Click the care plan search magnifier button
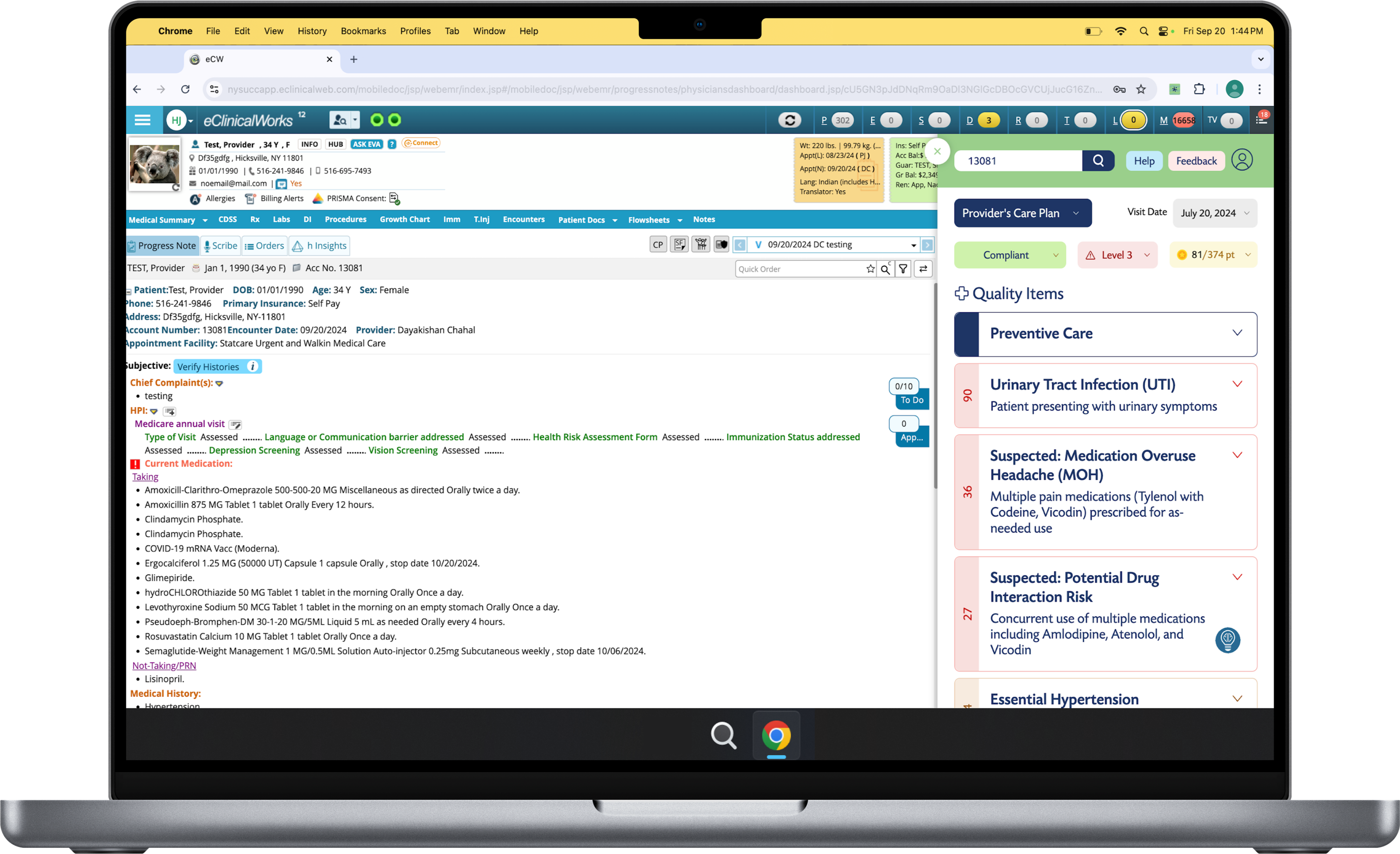The height and width of the screenshot is (854, 1400). (x=1098, y=161)
